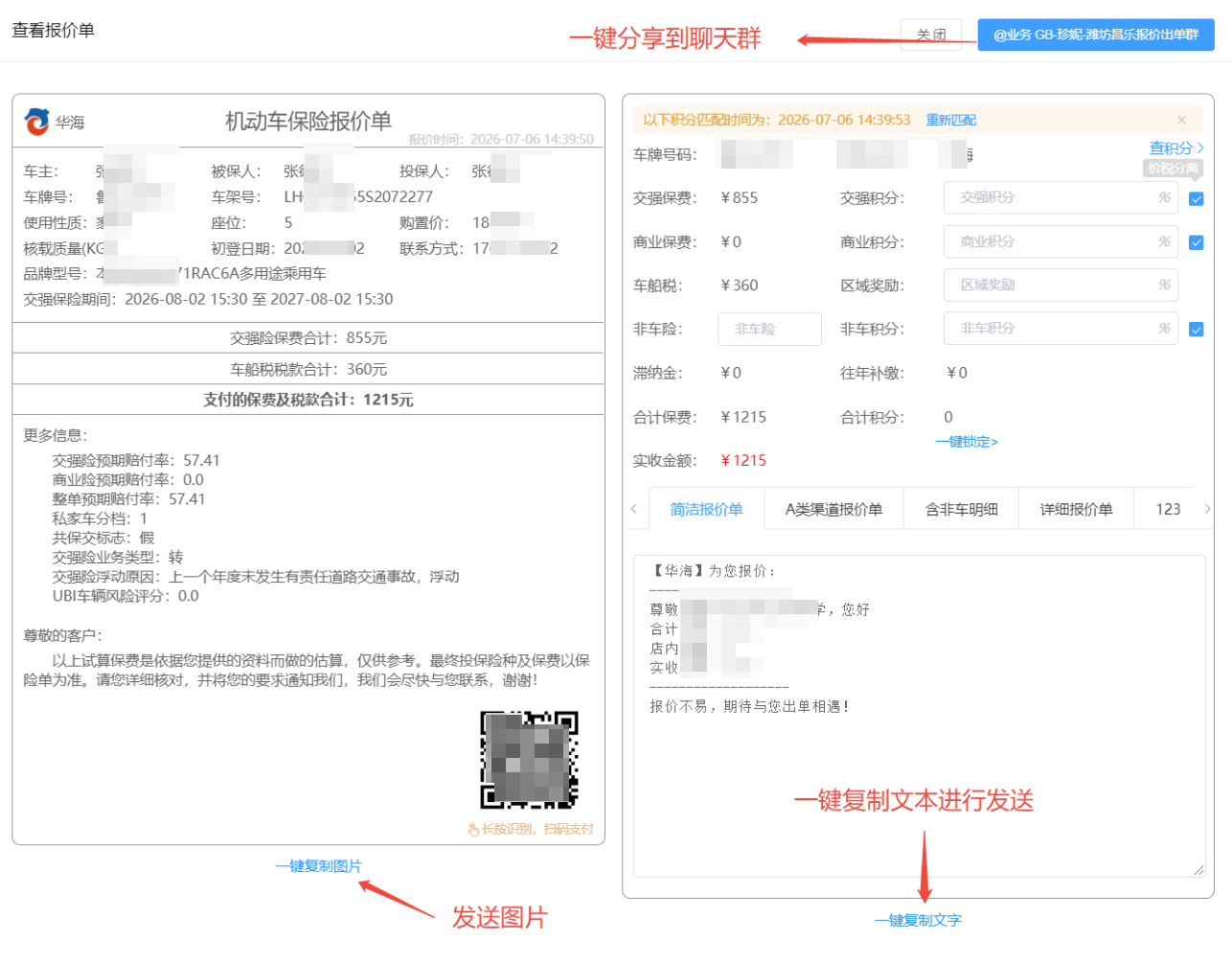Toggle the 商业积分 checkbox

[1196, 242]
